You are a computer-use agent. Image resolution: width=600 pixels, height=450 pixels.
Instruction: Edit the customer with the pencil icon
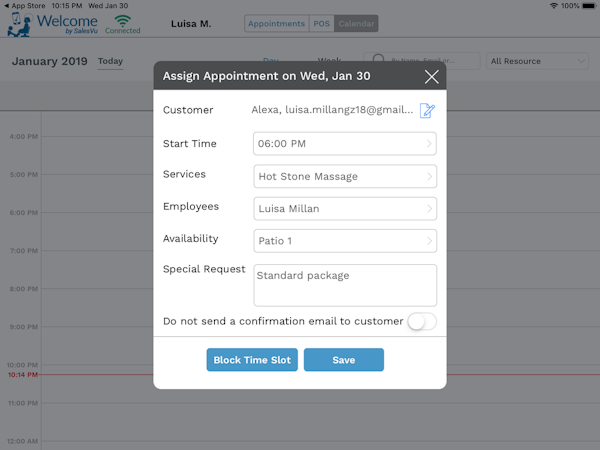(x=427, y=111)
